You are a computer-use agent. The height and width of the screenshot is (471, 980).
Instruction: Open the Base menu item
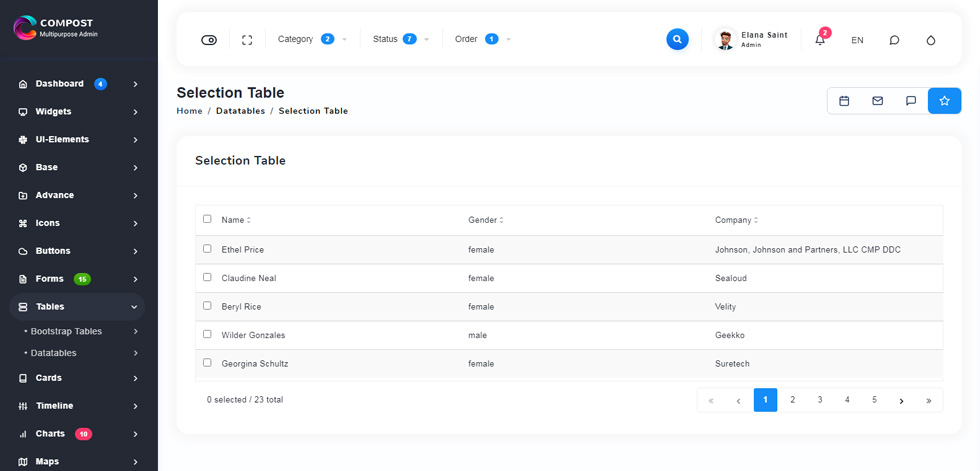[78, 167]
